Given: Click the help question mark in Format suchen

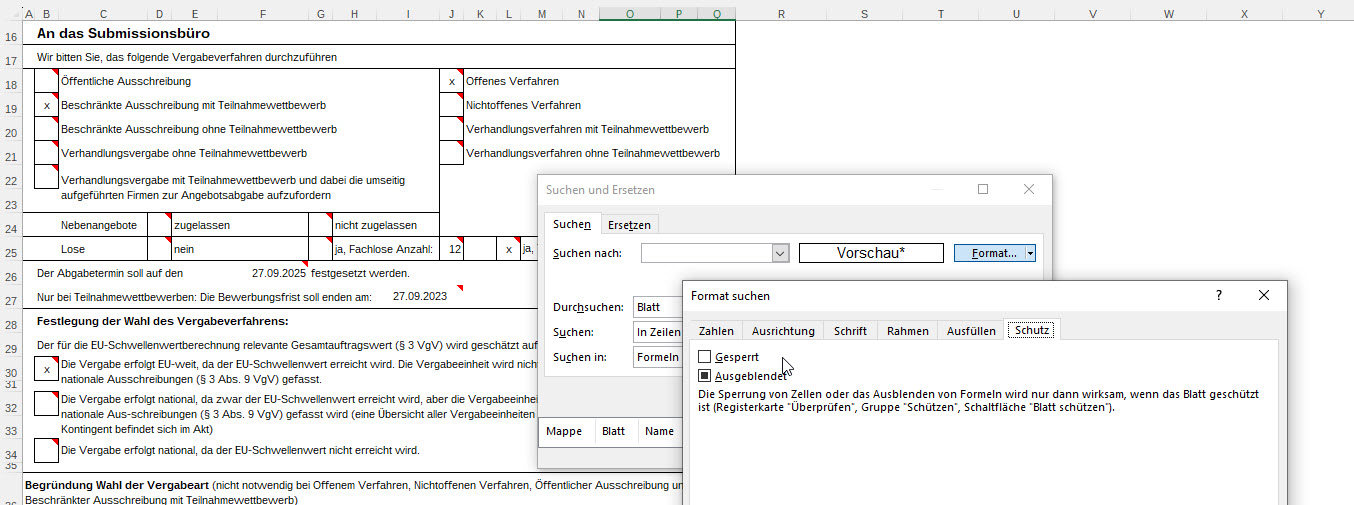Looking at the screenshot, I should 1218,296.
